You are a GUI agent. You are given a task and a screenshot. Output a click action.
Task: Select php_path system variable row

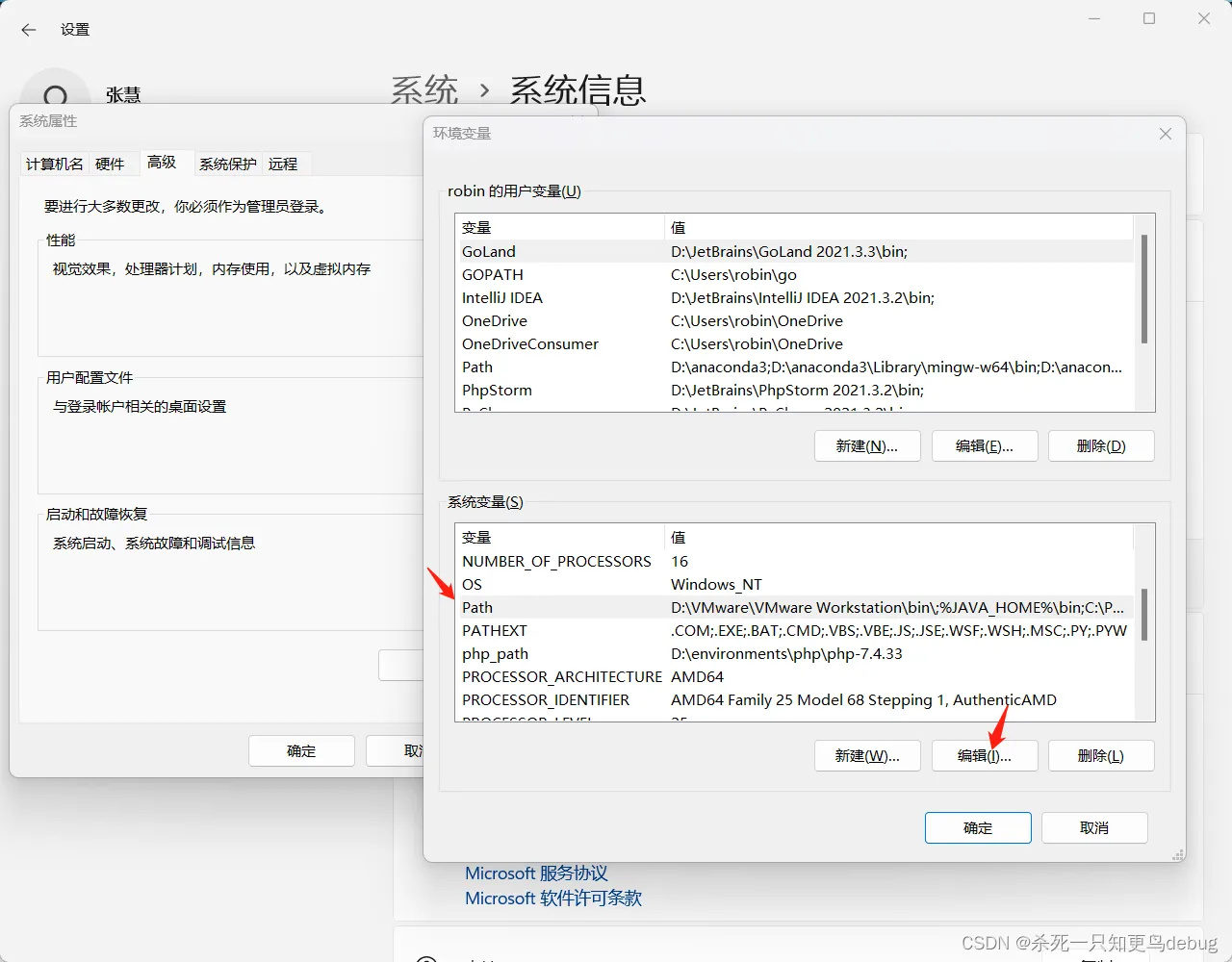795,653
